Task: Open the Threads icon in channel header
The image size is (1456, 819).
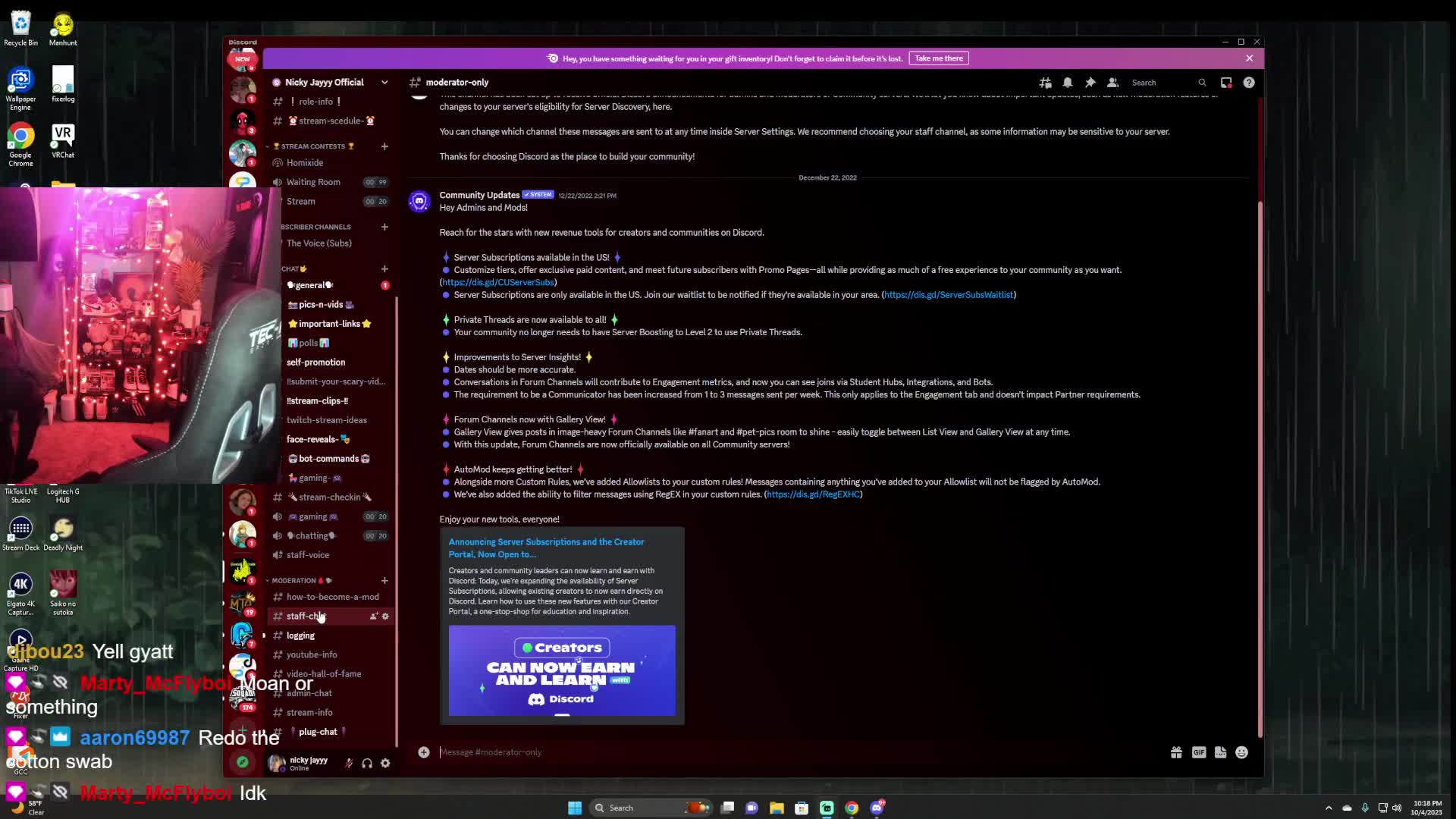Action: coord(1045,83)
